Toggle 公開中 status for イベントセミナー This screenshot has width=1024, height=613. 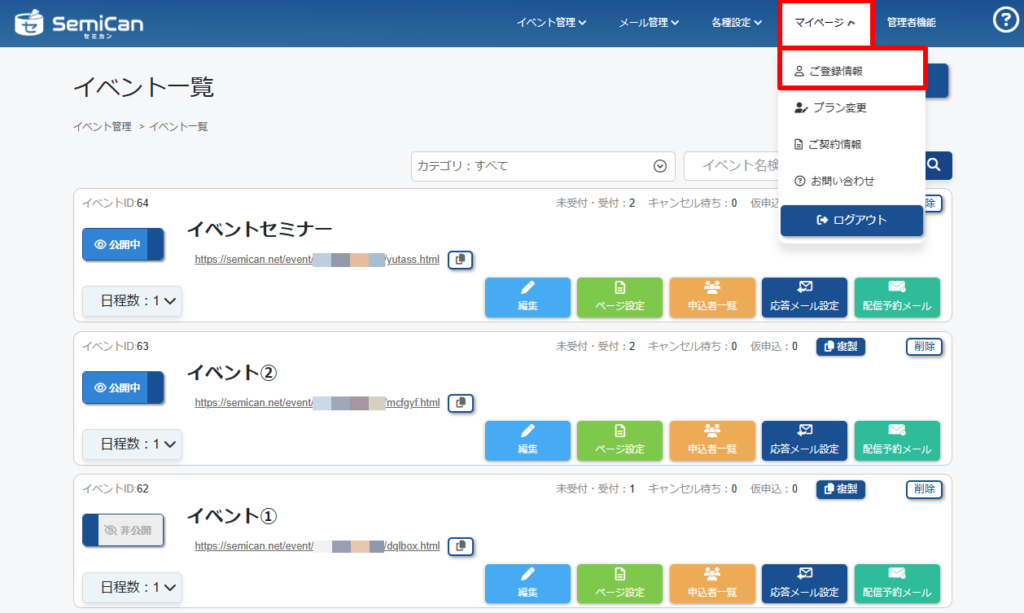point(122,244)
